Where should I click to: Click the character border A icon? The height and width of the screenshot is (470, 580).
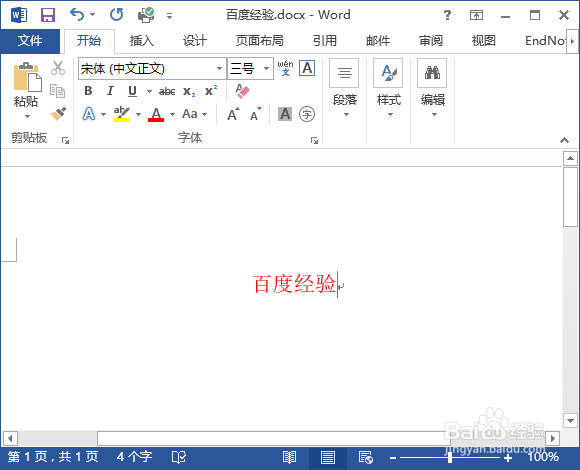tap(307, 68)
